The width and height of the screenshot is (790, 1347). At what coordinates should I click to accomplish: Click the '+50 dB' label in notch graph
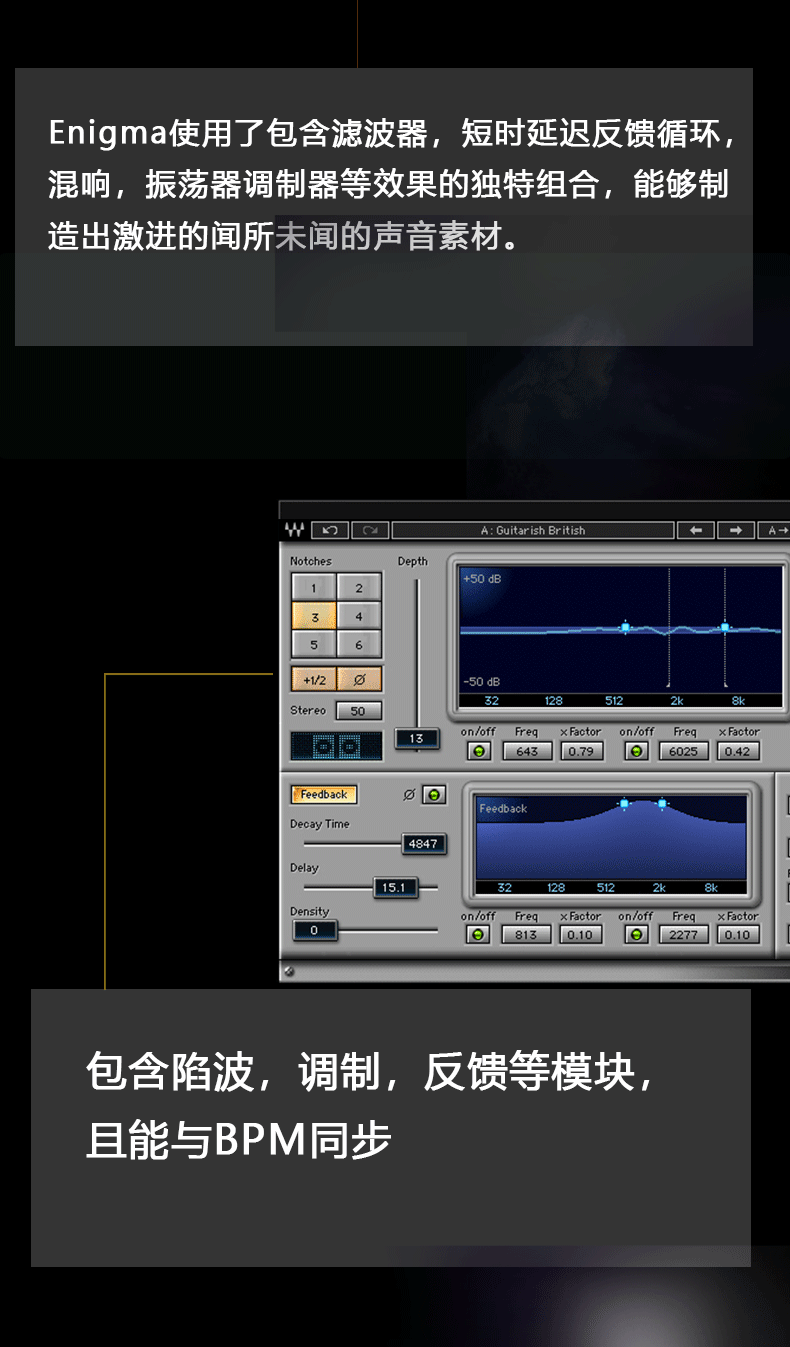(x=482, y=578)
